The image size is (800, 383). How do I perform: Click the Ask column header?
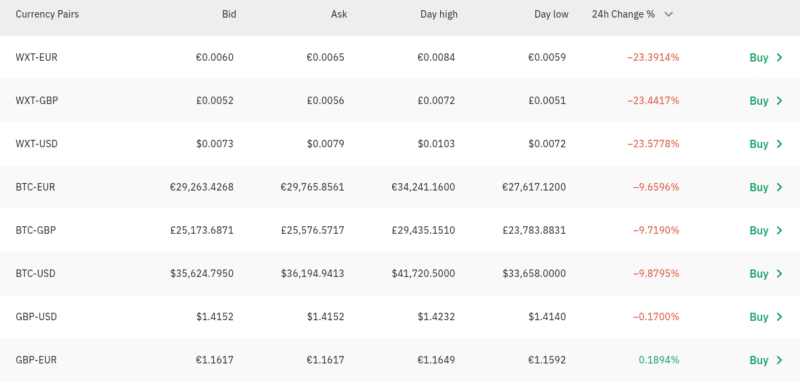(339, 14)
